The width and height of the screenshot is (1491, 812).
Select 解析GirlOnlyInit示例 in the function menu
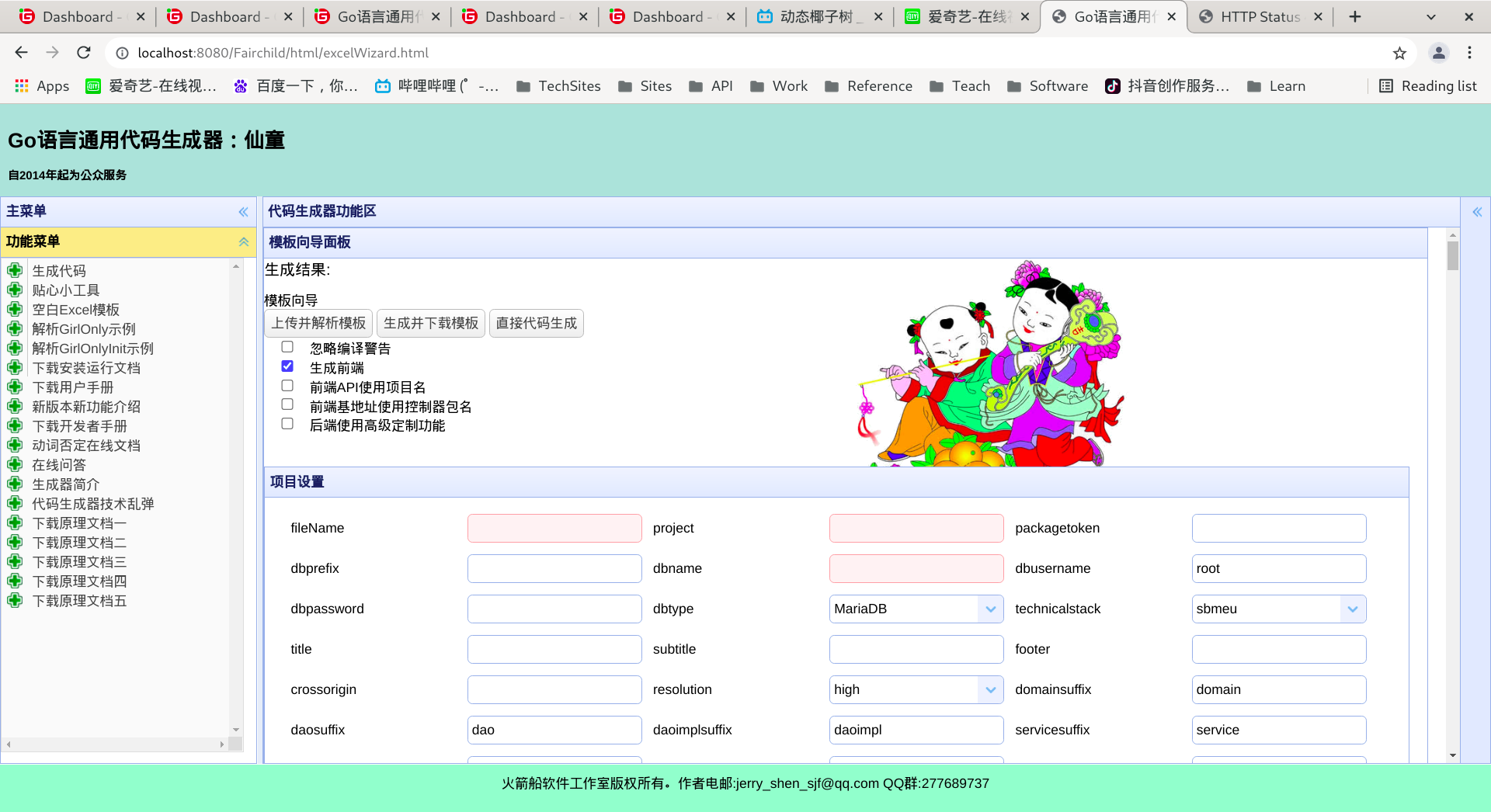92,349
